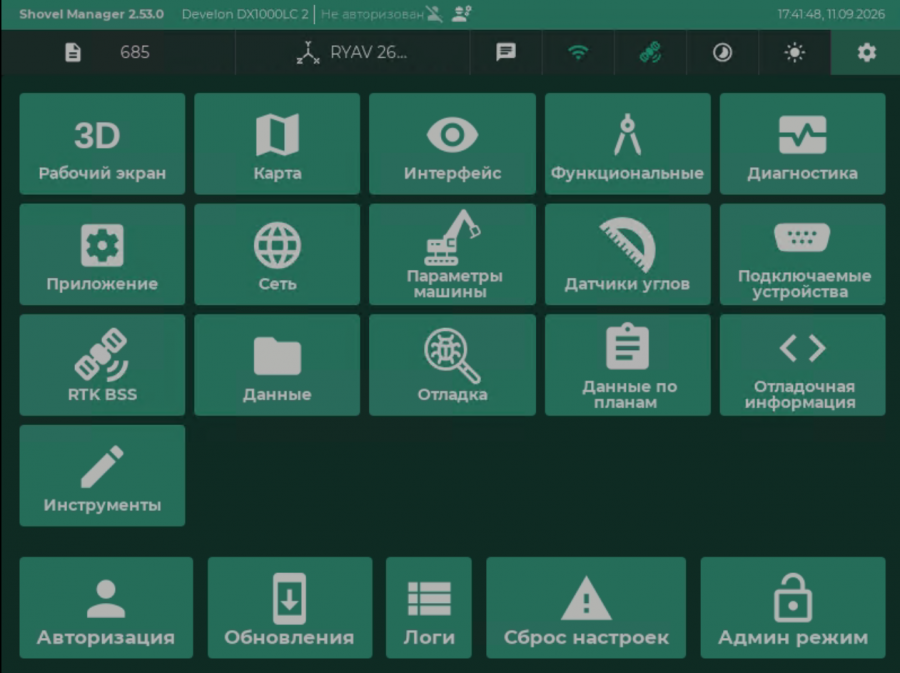
Task: Click the users icon in the title bar
Action: tap(461, 14)
